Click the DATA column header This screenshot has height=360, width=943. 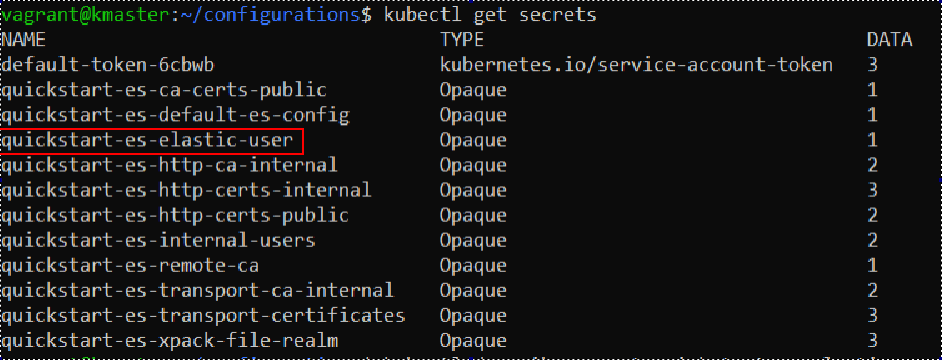click(x=889, y=40)
